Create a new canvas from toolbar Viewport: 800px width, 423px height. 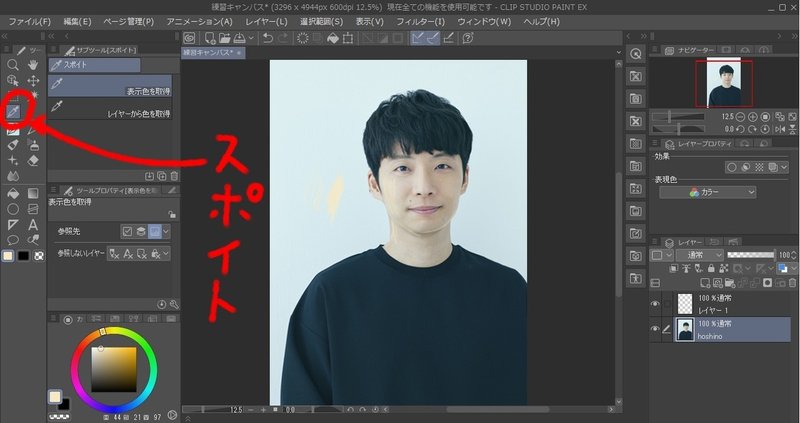pyautogui.click(x=210, y=38)
